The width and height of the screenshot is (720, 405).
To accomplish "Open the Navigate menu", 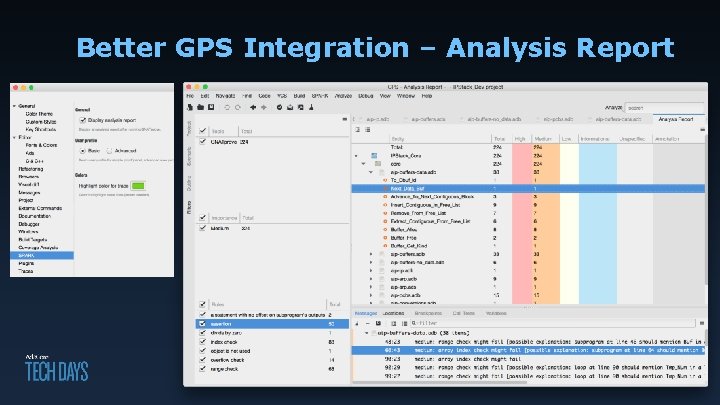I will tap(225, 96).
